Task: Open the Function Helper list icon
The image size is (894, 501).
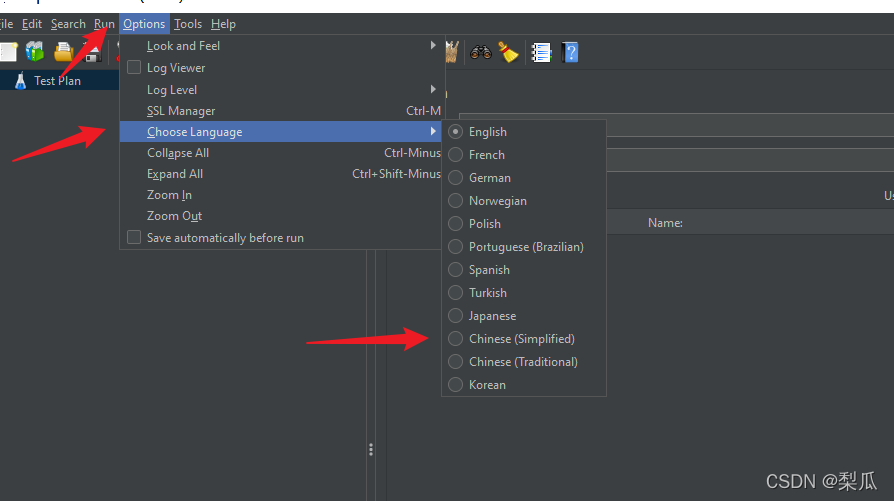Action: [x=541, y=52]
